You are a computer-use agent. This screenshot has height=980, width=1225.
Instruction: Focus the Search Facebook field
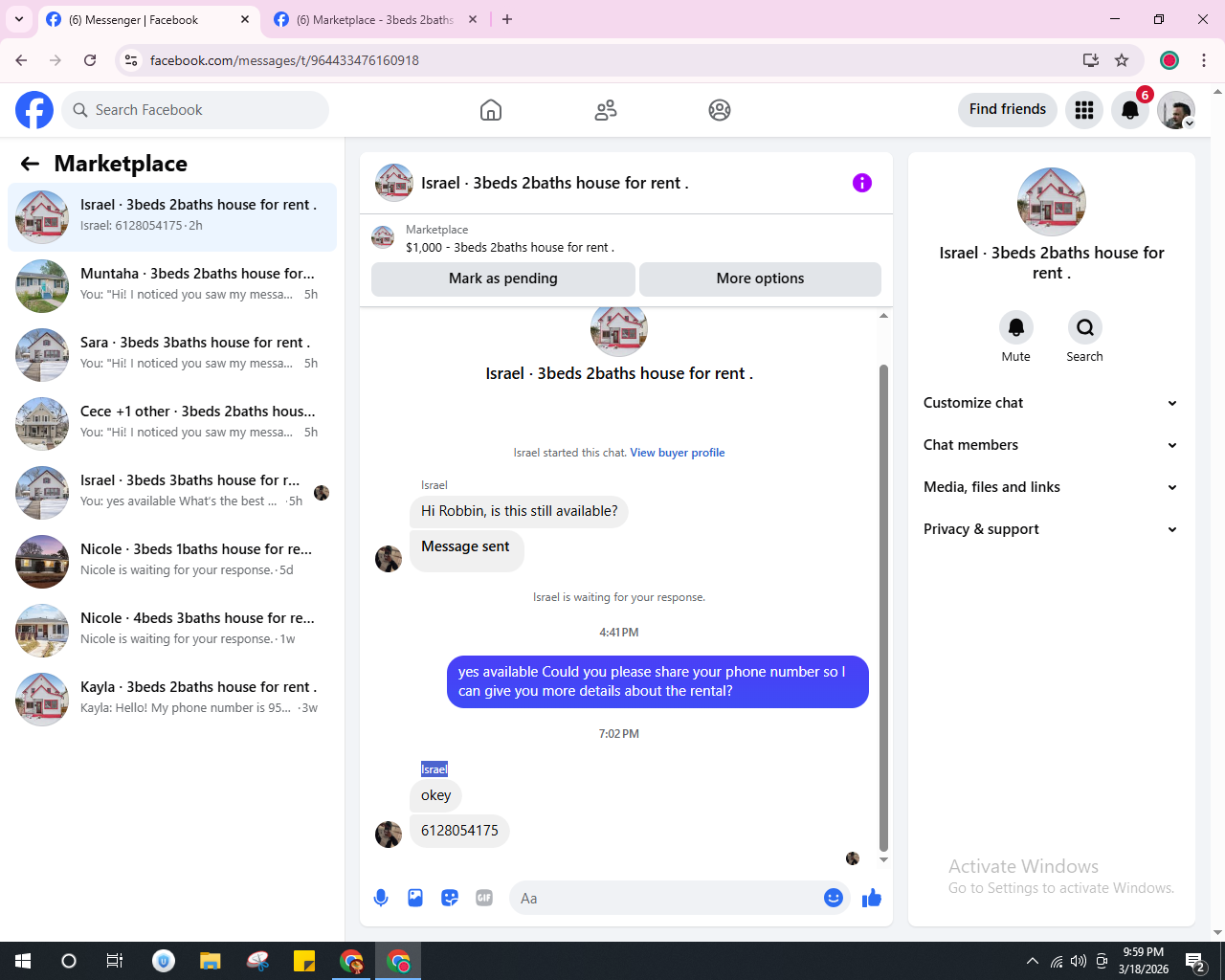pos(195,110)
